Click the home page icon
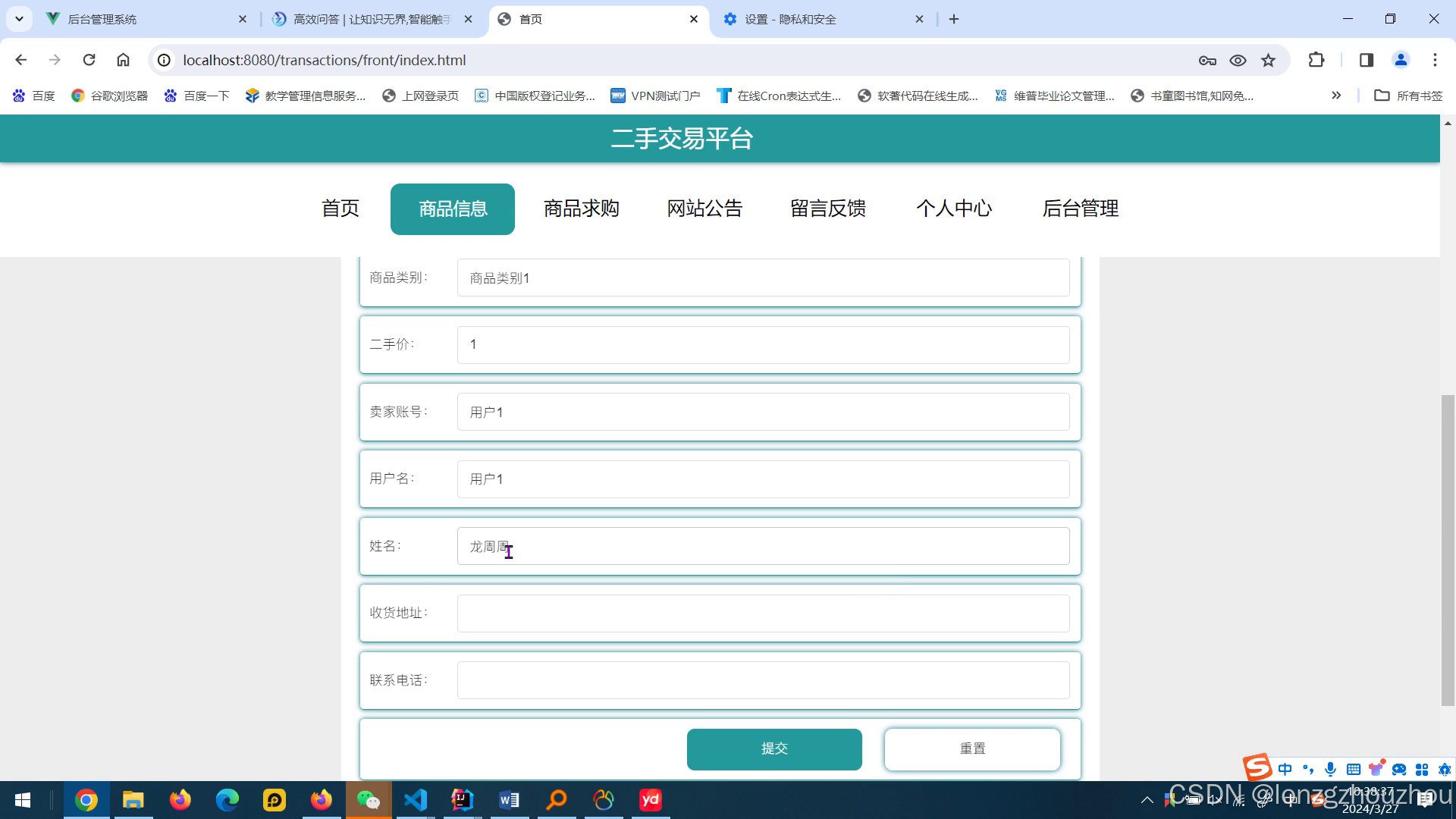 coord(123,60)
